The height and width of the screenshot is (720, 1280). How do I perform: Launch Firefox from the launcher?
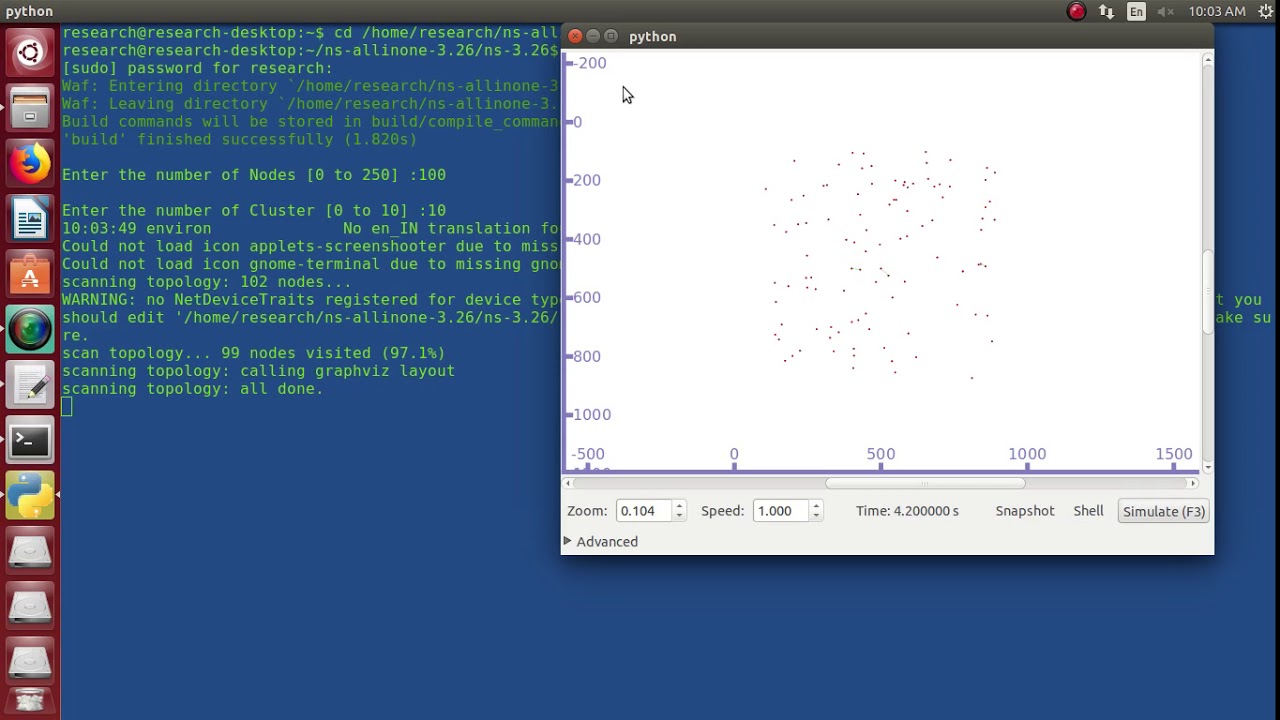30,163
